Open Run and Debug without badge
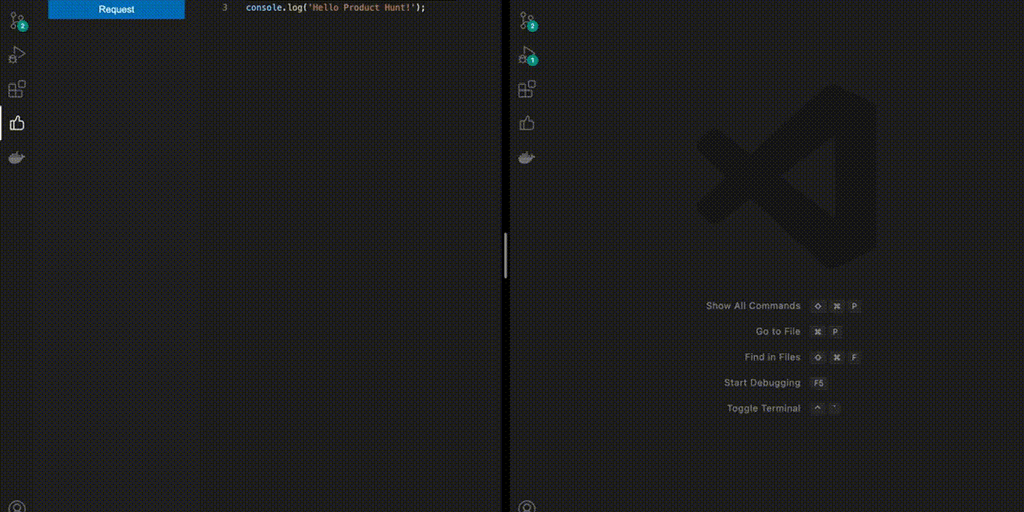Screen dimensions: 1024x512 coord(17,55)
